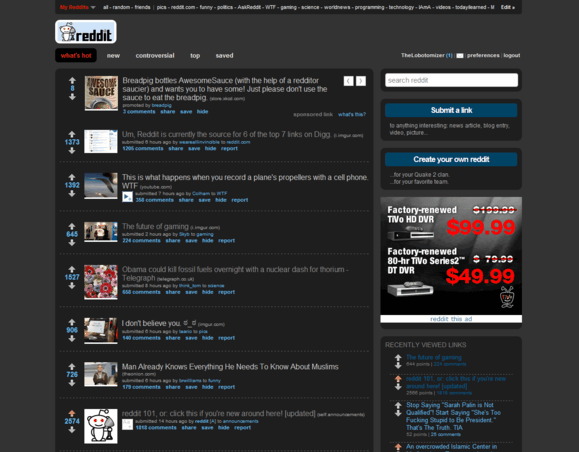Upvote the Reddit top links on Digg post

click(72, 134)
